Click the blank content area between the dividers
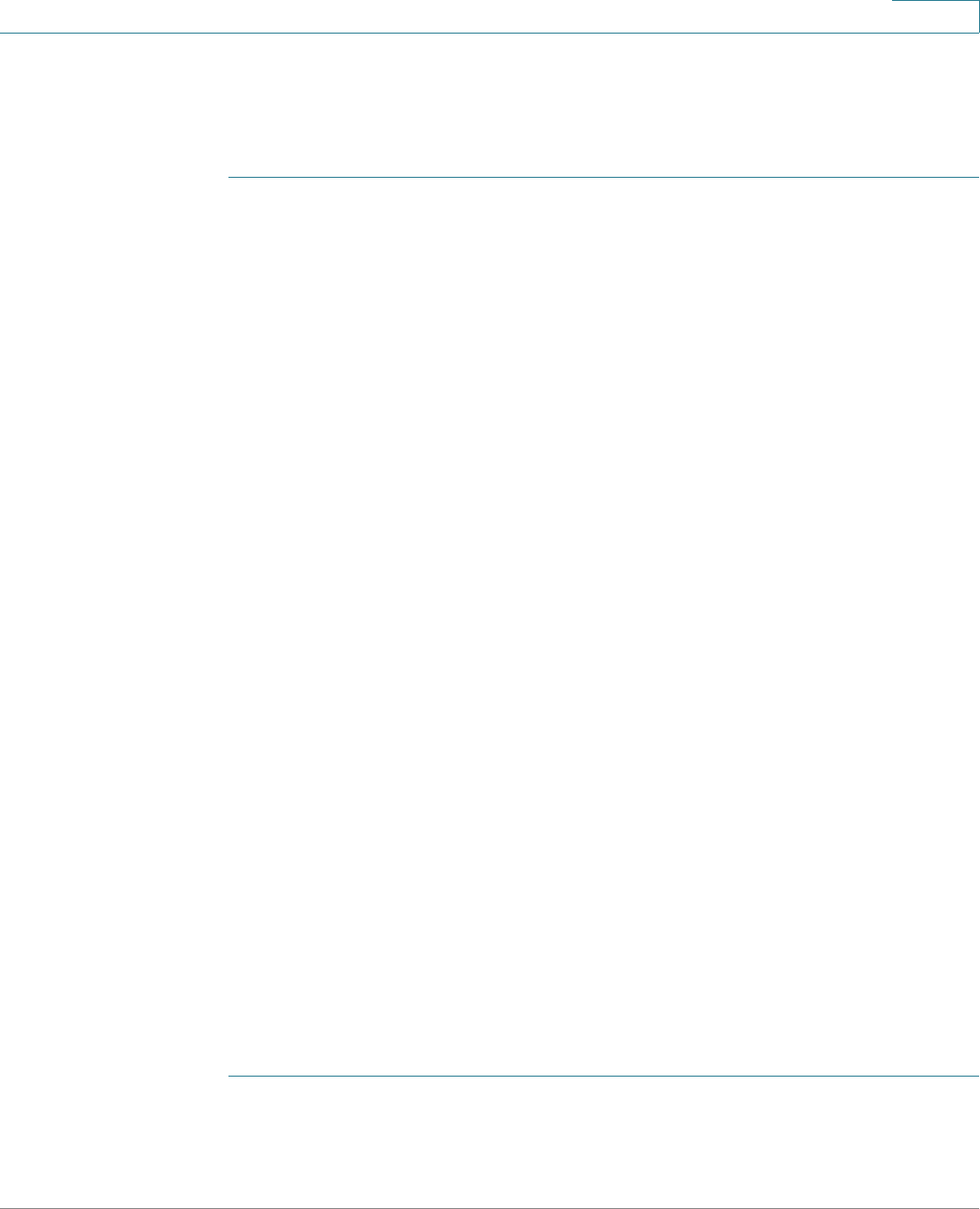The width and height of the screenshot is (980, 1209). tap(604, 627)
